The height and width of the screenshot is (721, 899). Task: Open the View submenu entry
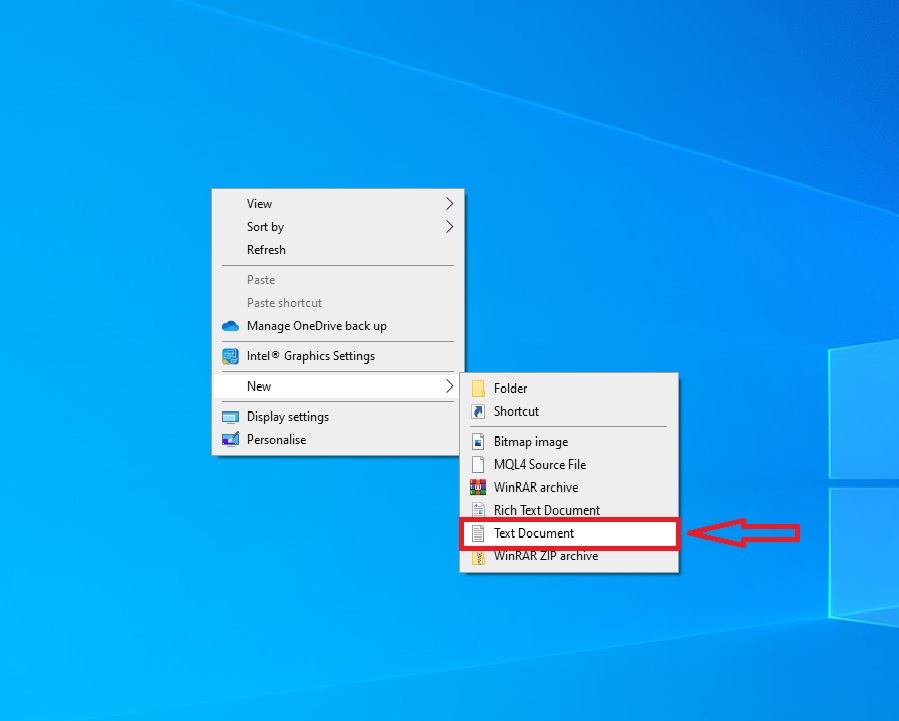[338, 203]
